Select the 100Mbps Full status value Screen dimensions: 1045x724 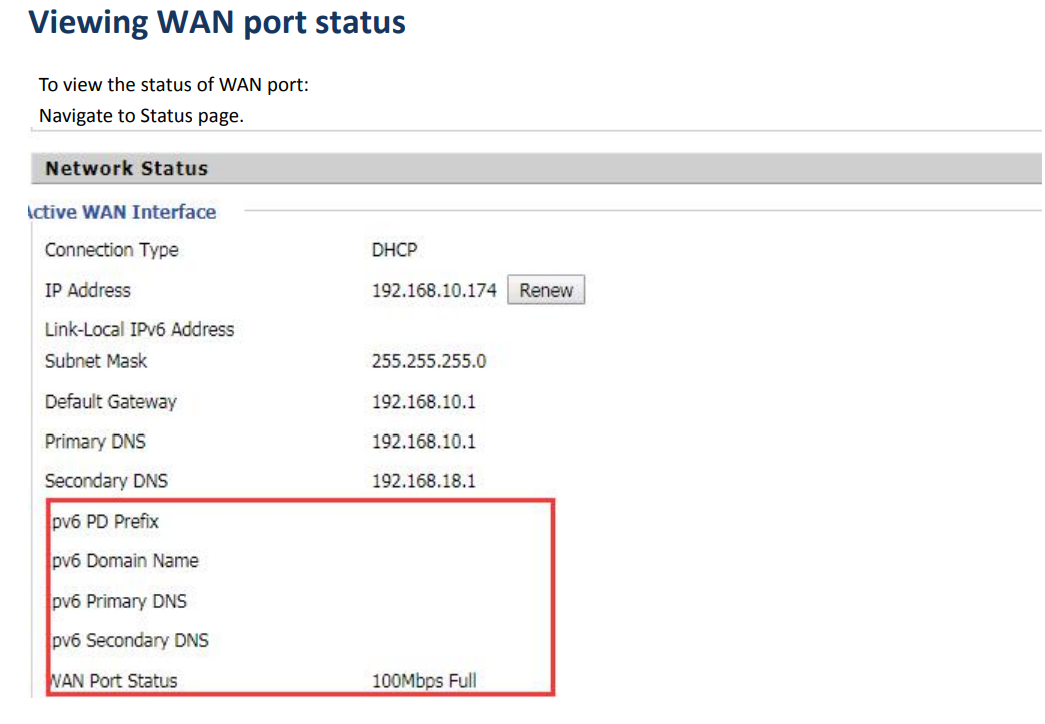click(424, 681)
